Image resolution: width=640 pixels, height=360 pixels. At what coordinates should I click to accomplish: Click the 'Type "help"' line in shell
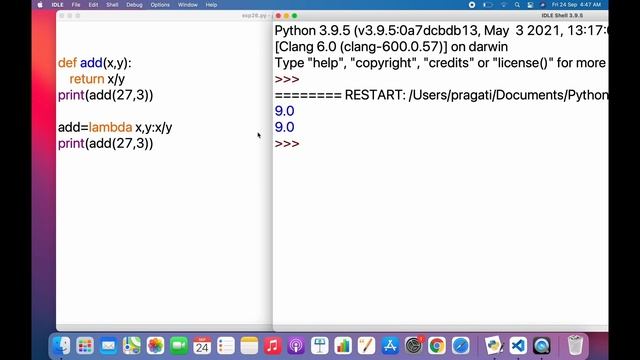point(440,63)
